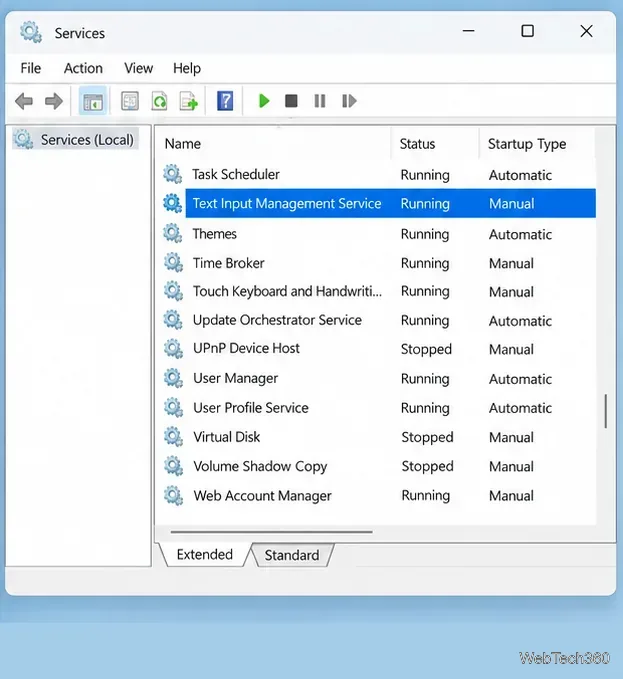Select the Update Orchestrator Service name
Image resolution: width=623 pixels, height=679 pixels.
[278, 320]
